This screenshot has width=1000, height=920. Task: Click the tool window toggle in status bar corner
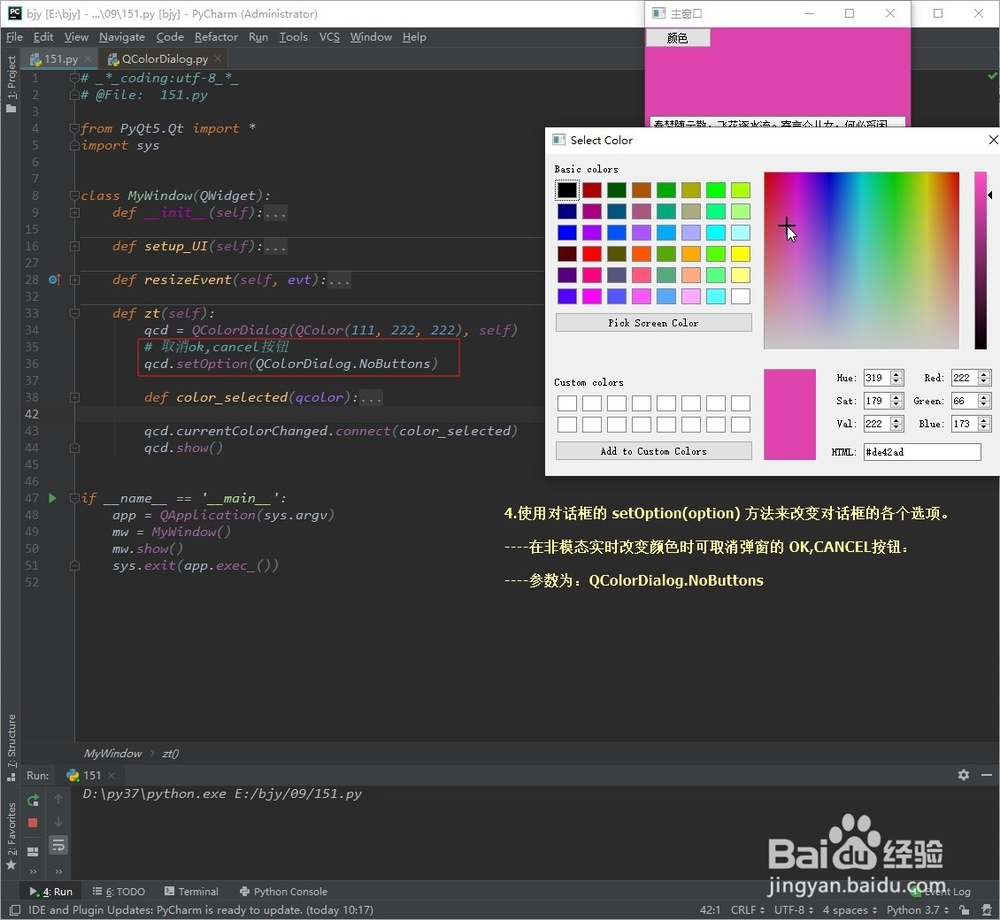click(x=15, y=910)
